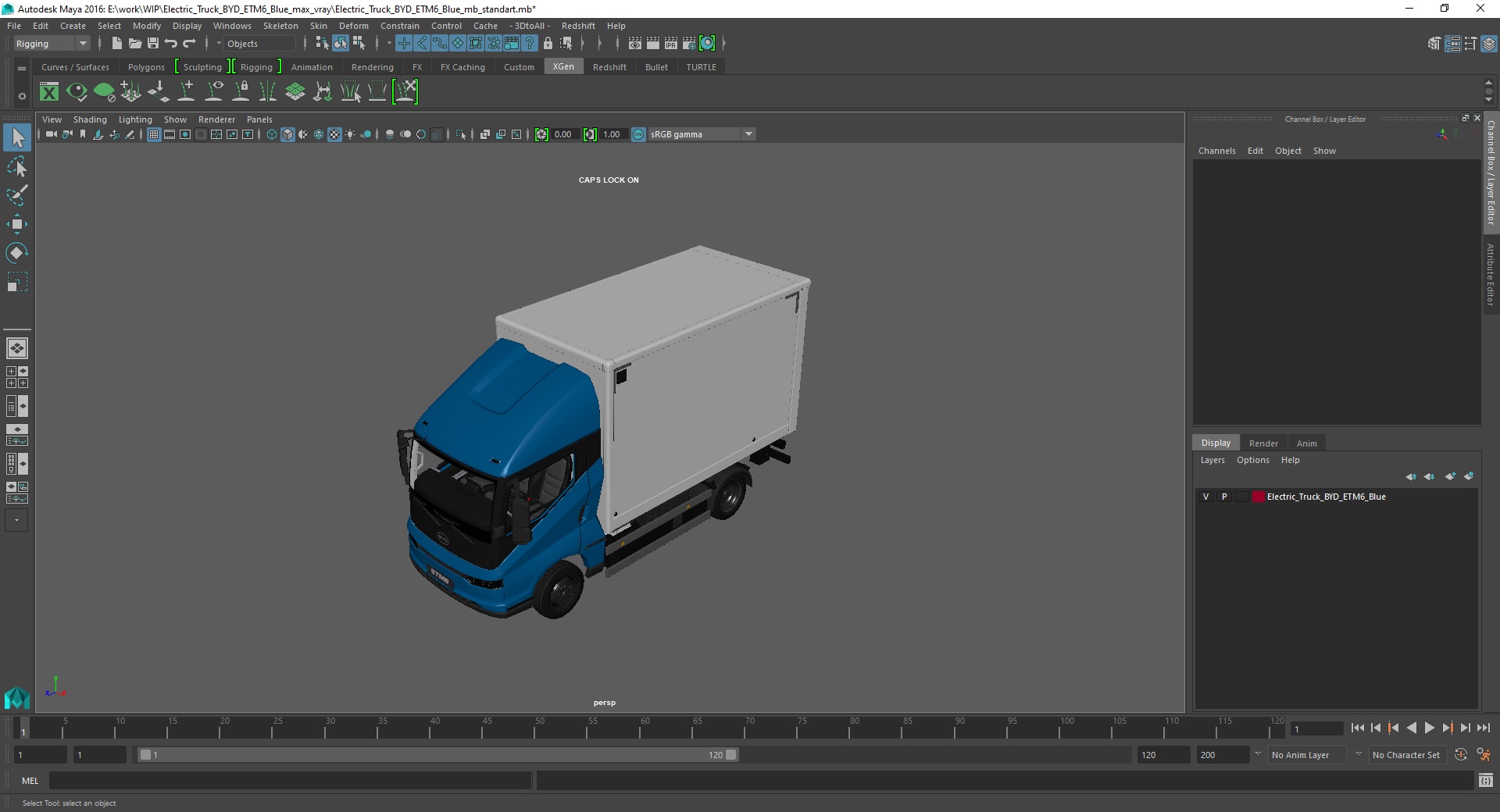The image size is (1500, 812).
Task: Select the arrow Select tool in the toolbox
Action: tap(17, 138)
